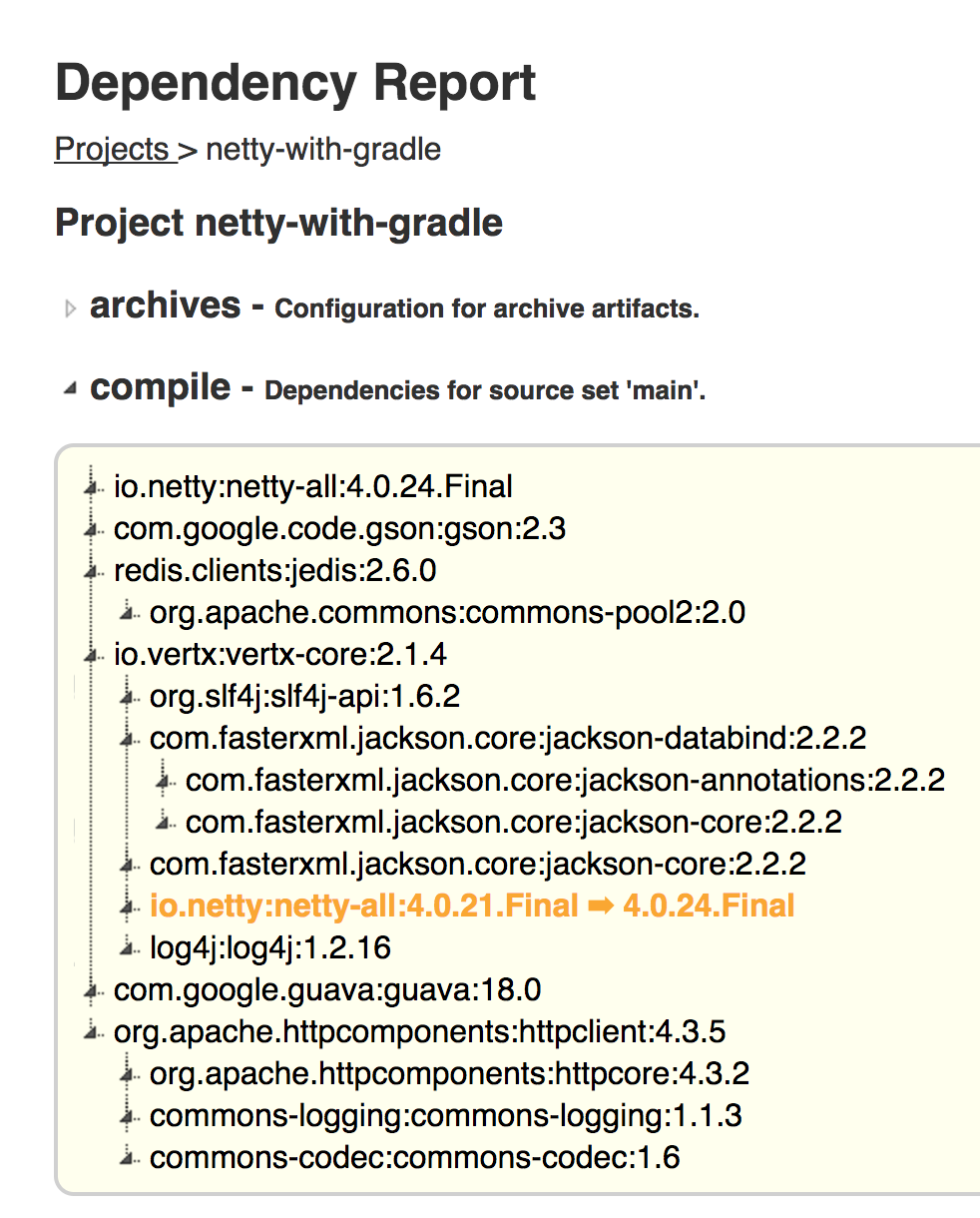Screen dimensions: 980x1218
Task: Select the commons-codec:1.6 dependency
Action: pyautogui.click(x=414, y=1158)
